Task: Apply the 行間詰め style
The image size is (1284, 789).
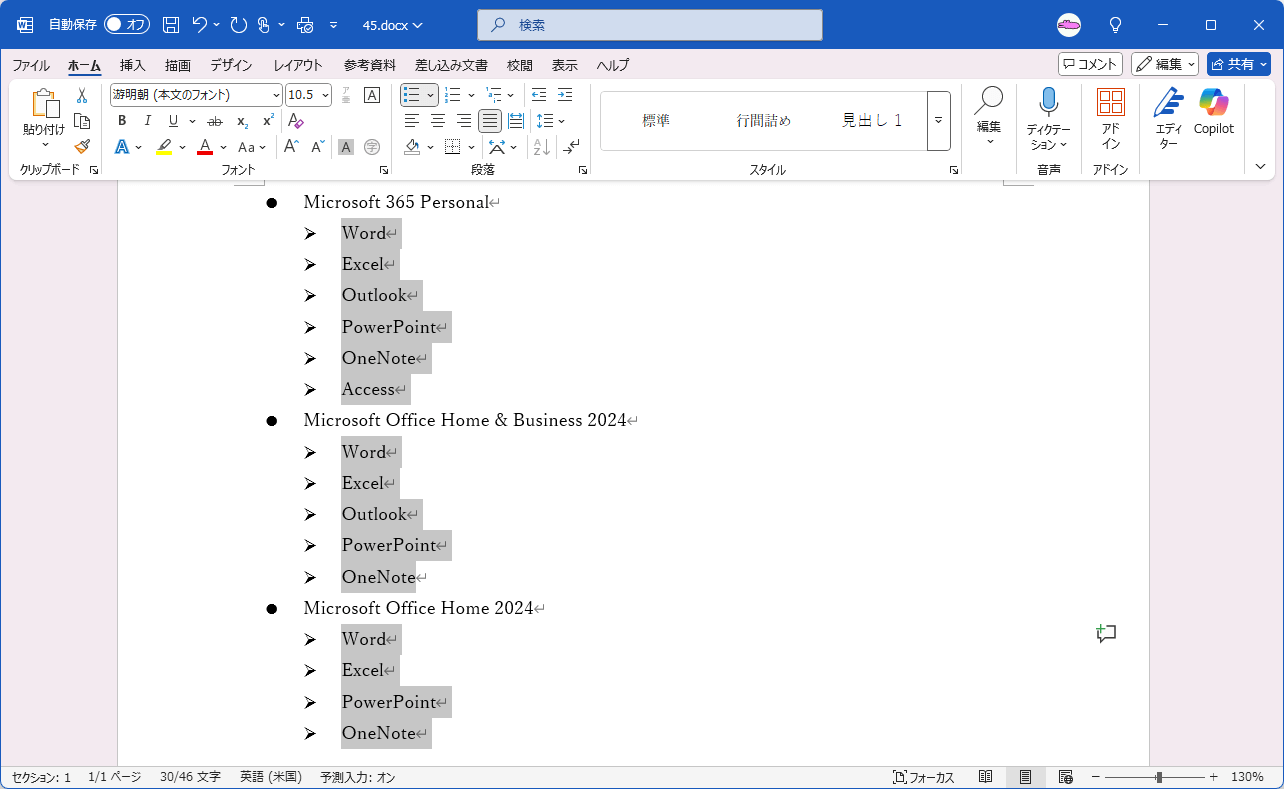Action: click(x=764, y=121)
